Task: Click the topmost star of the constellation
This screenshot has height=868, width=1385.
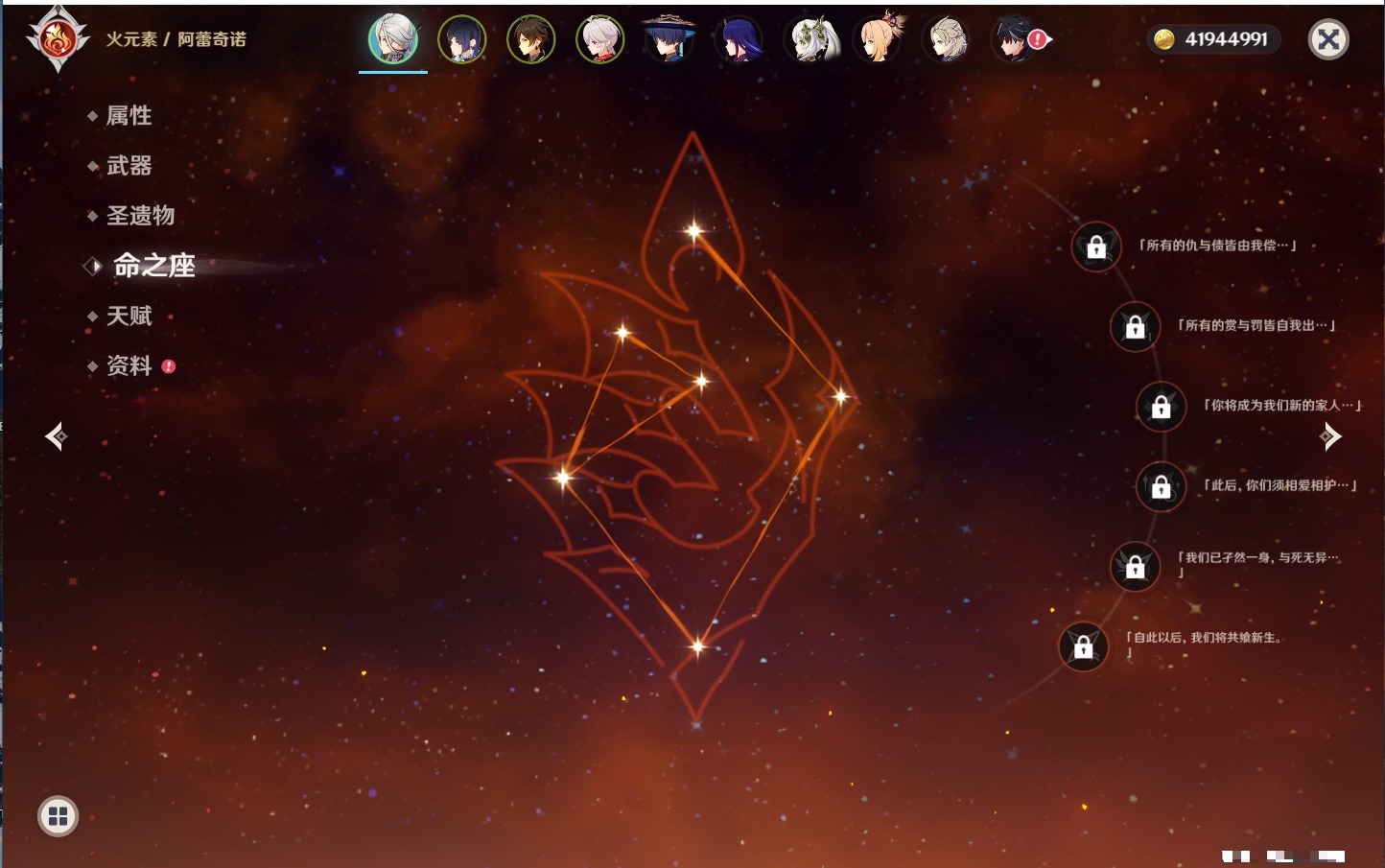Action: pos(693,230)
